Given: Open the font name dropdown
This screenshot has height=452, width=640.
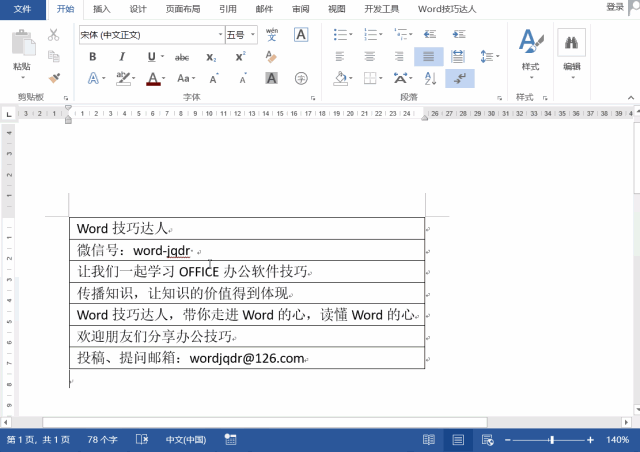Looking at the screenshot, I should tap(220, 35).
